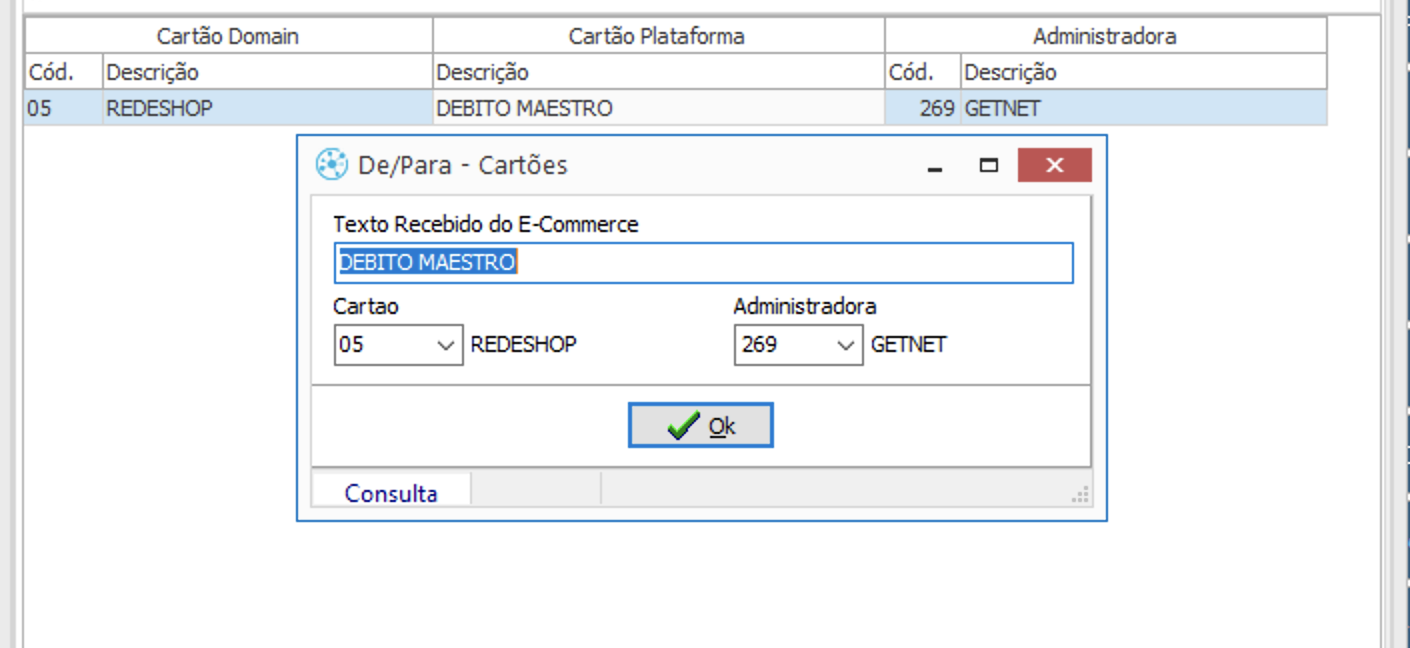
Task: Switch to the Consulta tab
Action: click(x=391, y=493)
